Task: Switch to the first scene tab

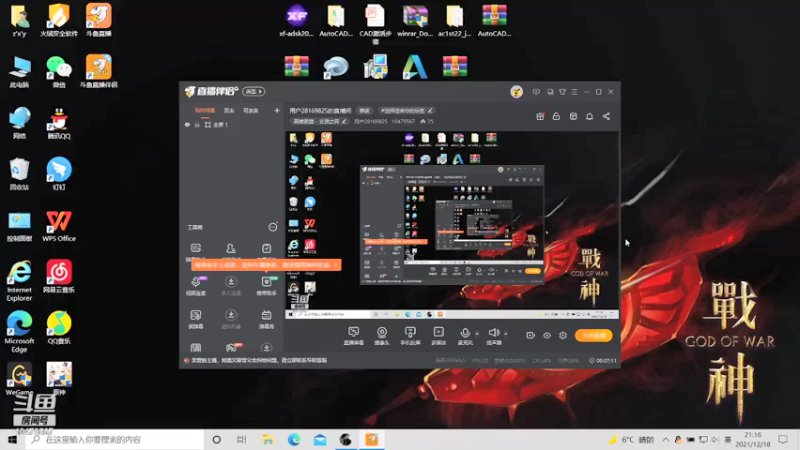Action: click(205, 110)
